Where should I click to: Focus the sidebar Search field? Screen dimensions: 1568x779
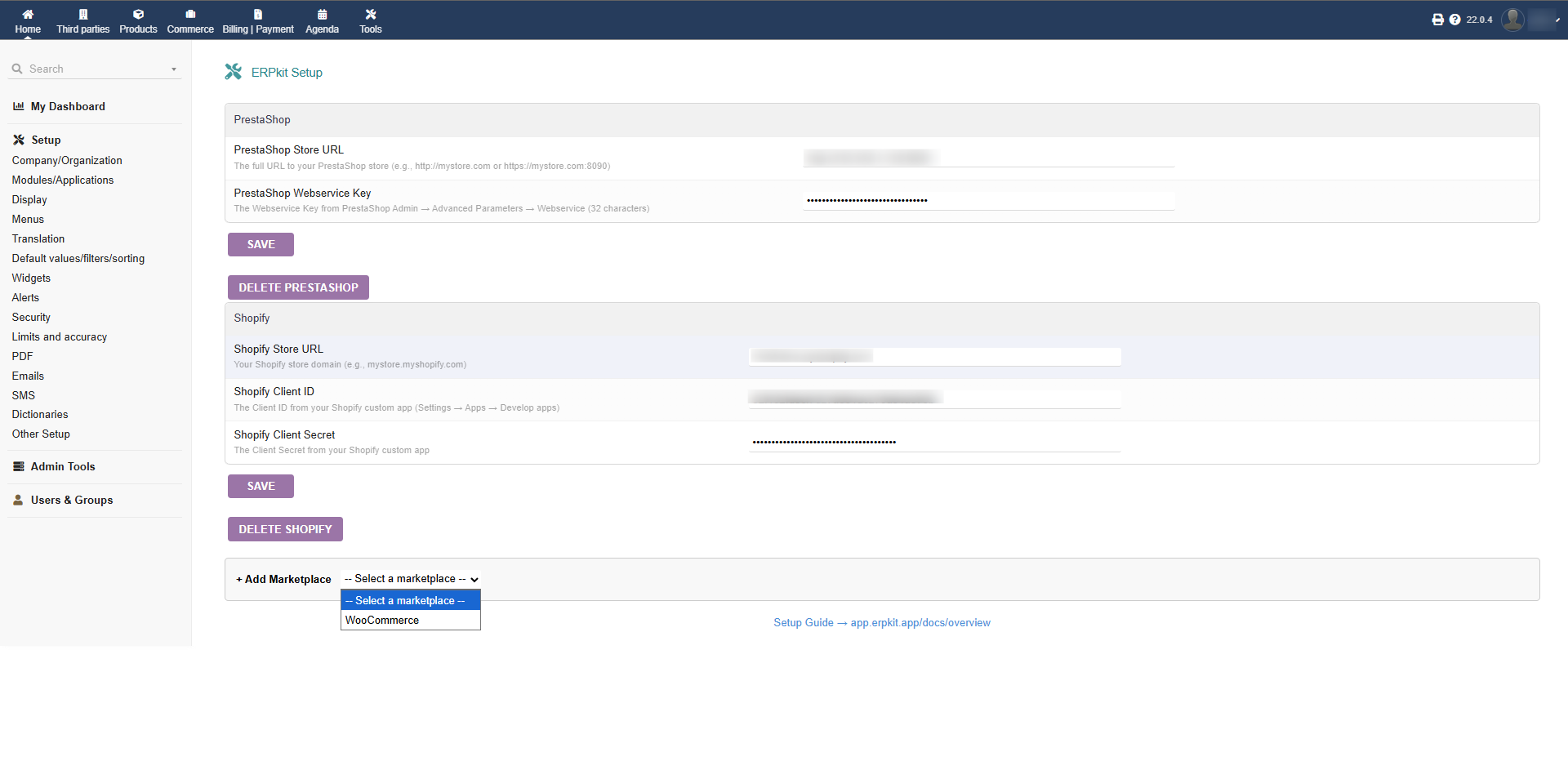pos(94,69)
